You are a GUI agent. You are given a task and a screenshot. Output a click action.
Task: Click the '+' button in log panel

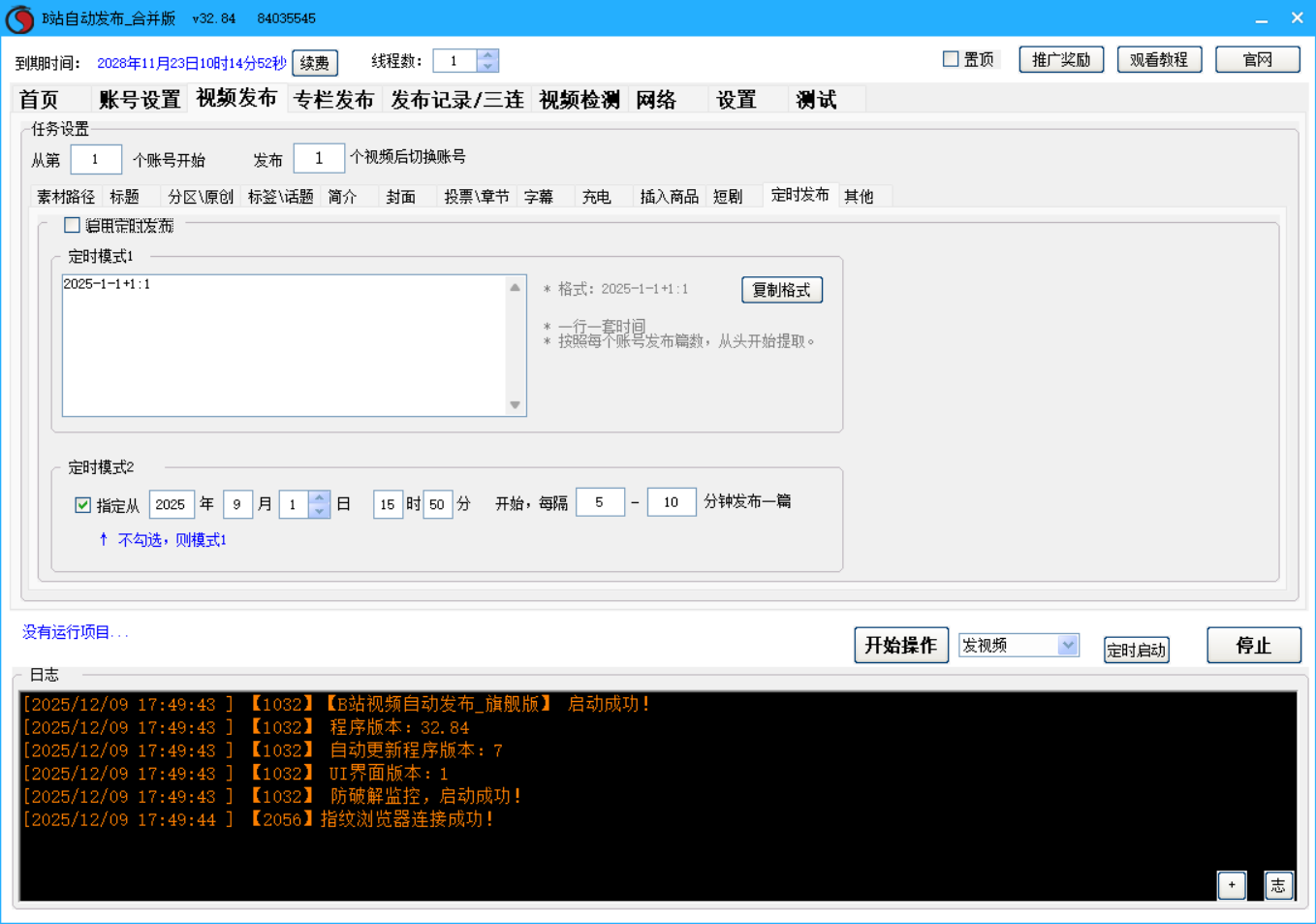1231,884
